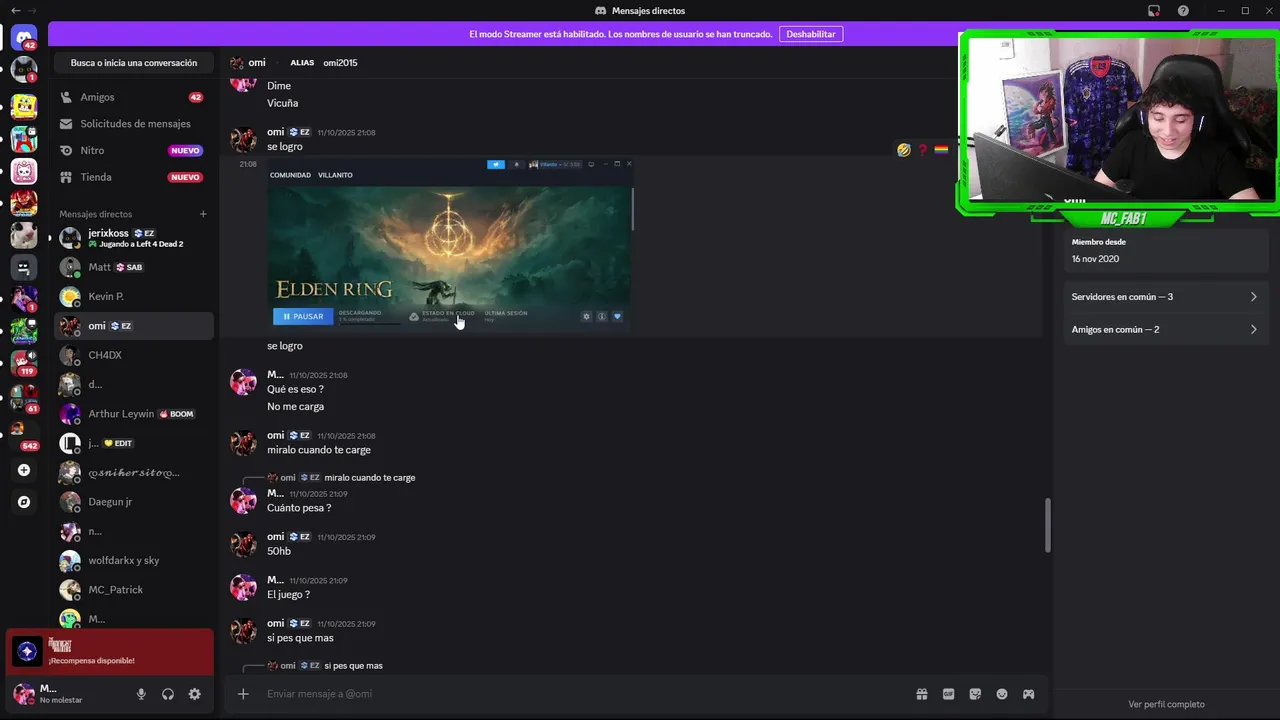Go forward with title bar arrow
Viewport: 1280px width, 720px height.
pyautogui.click(x=33, y=10)
